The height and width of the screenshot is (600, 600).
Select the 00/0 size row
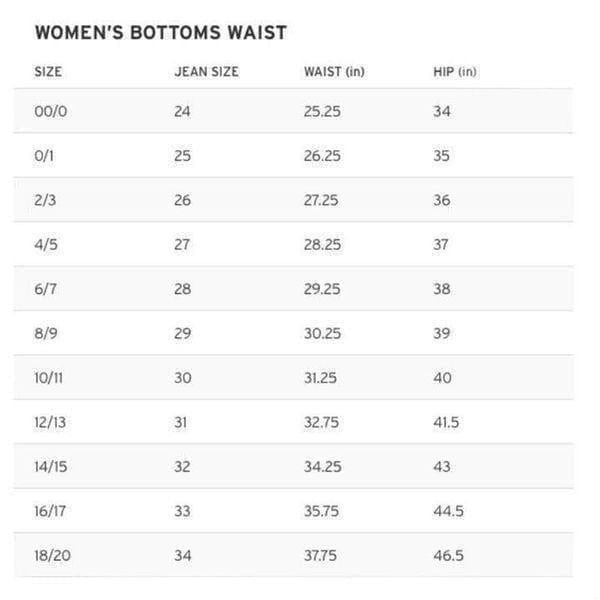click(293, 111)
